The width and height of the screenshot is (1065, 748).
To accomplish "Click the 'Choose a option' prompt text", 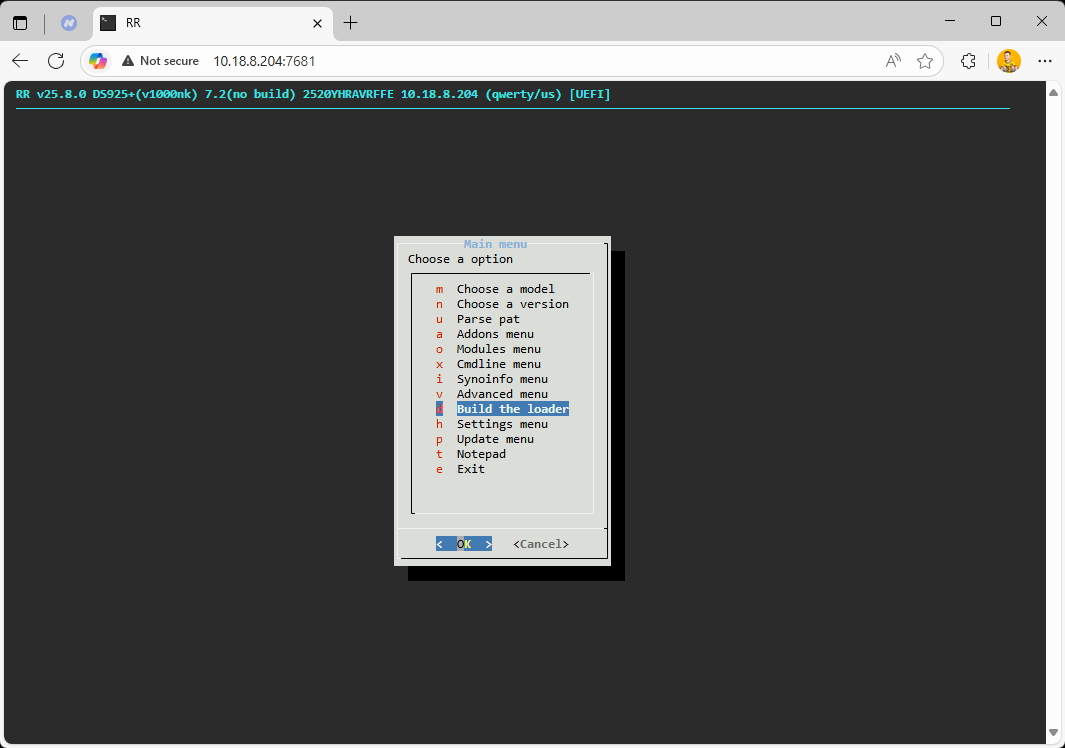I will tap(461, 260).
